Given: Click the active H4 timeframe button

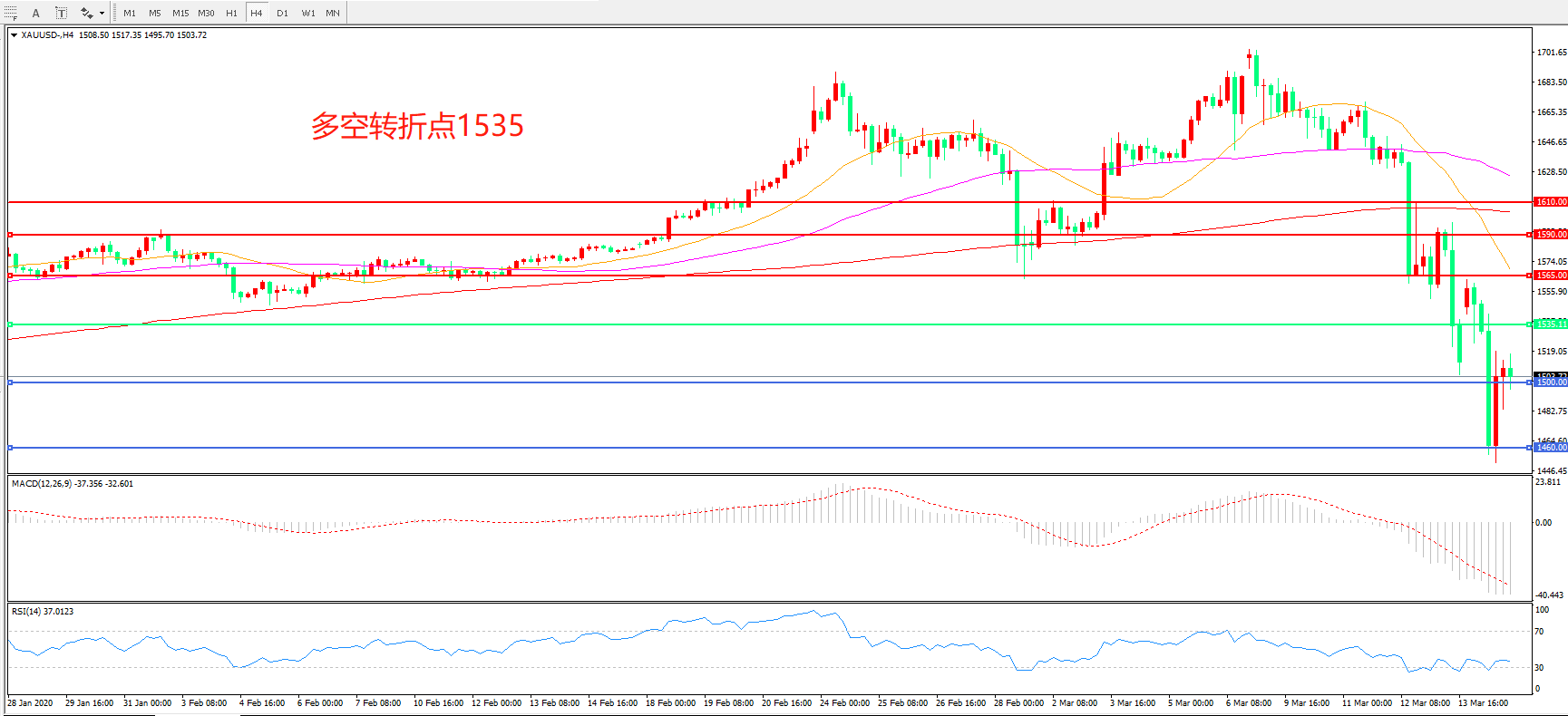Looking at the screenshot, I should (257, 13).
